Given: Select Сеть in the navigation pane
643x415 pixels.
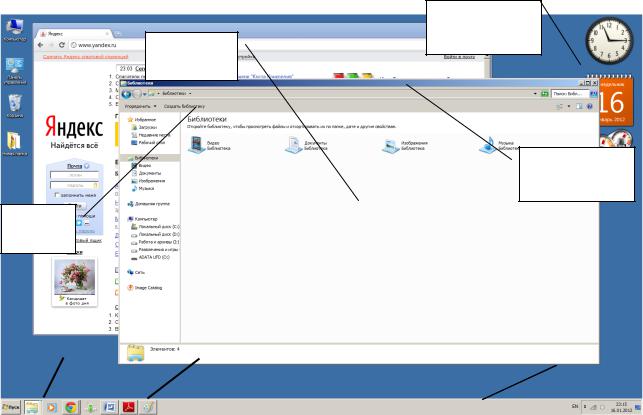Looking at the screenshot, I should pyautogui.click(x=137, y=272).
